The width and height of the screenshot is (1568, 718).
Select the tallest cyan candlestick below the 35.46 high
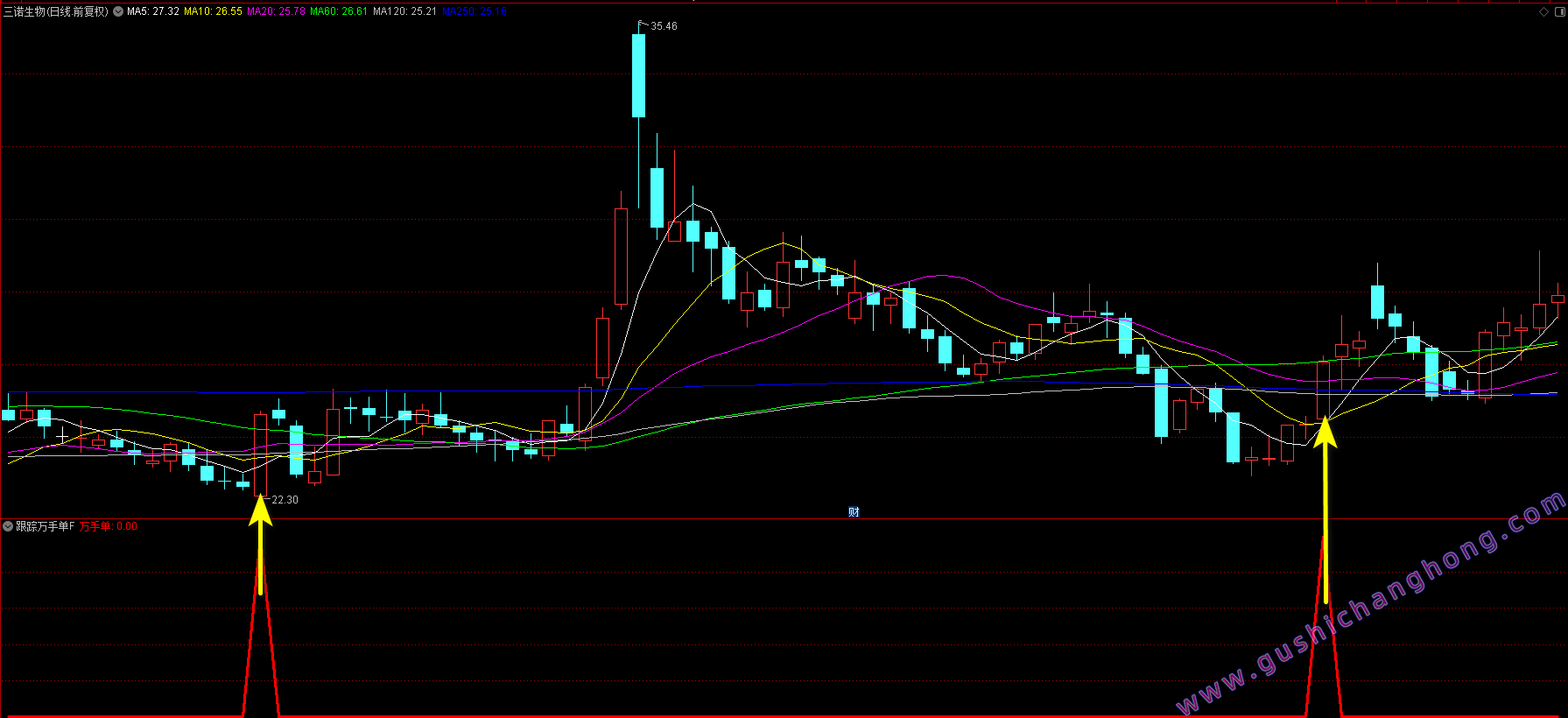click(639, 75)
